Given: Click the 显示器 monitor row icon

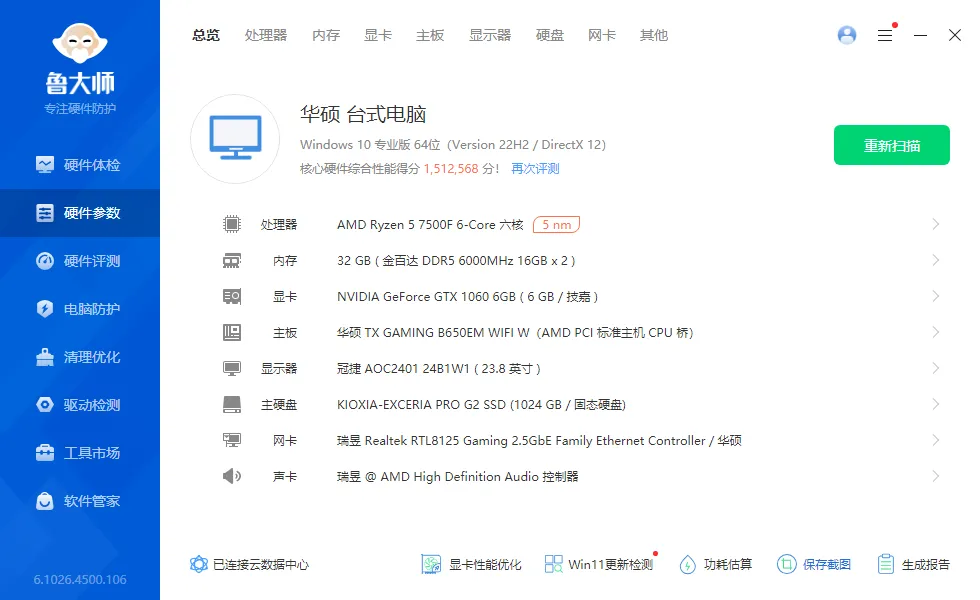Looking at the screenshot, I should [x=232, y=368].
